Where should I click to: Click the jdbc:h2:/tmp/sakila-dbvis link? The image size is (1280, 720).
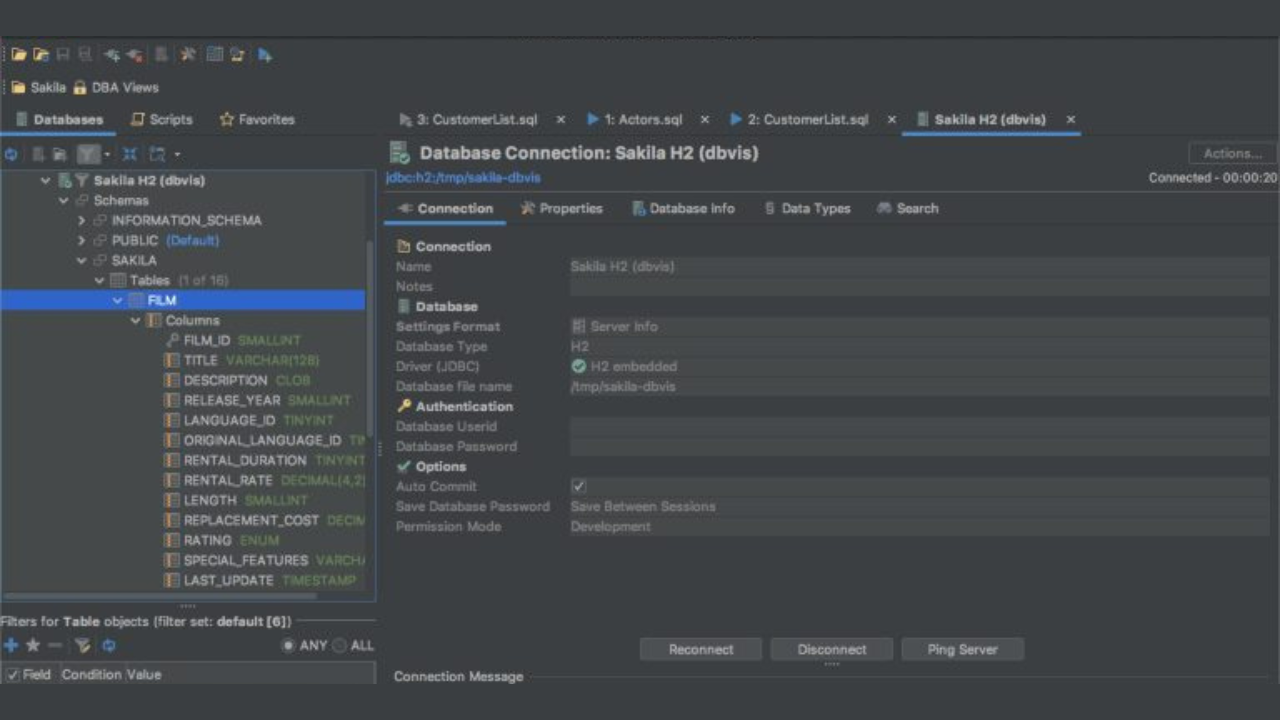[463, 178]
